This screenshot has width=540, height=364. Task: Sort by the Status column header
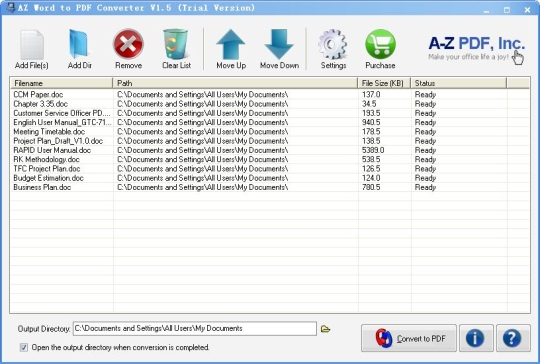point(459,83)
